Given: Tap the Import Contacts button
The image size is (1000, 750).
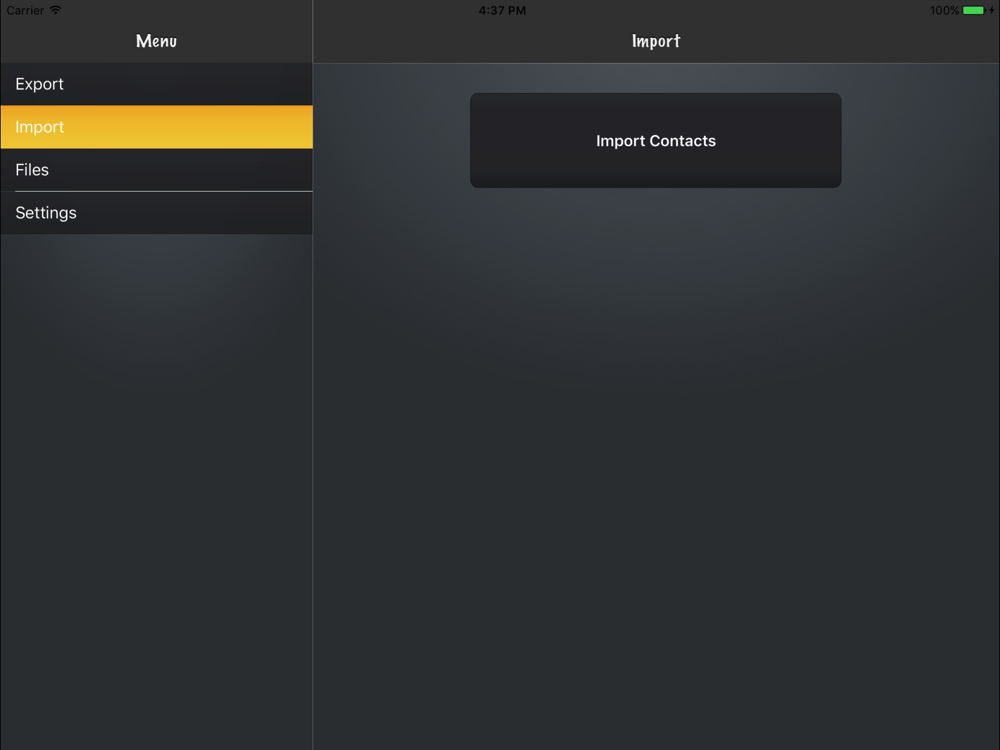Looking at the screenshot, I should (656, 140).
